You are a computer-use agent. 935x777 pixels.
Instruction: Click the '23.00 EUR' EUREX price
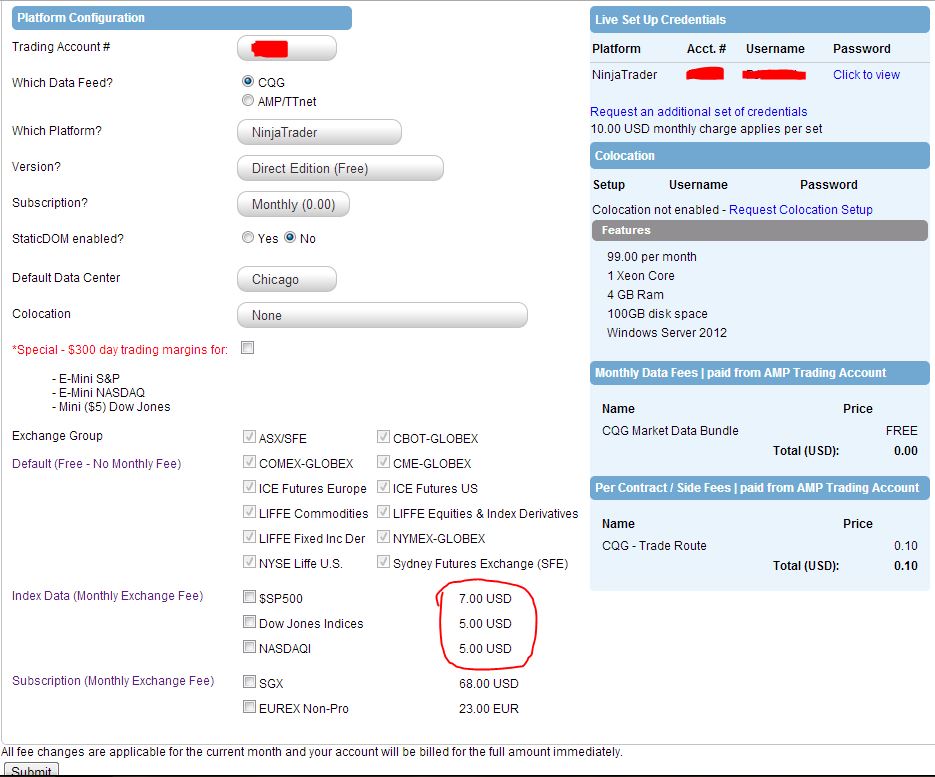(488, 708)
